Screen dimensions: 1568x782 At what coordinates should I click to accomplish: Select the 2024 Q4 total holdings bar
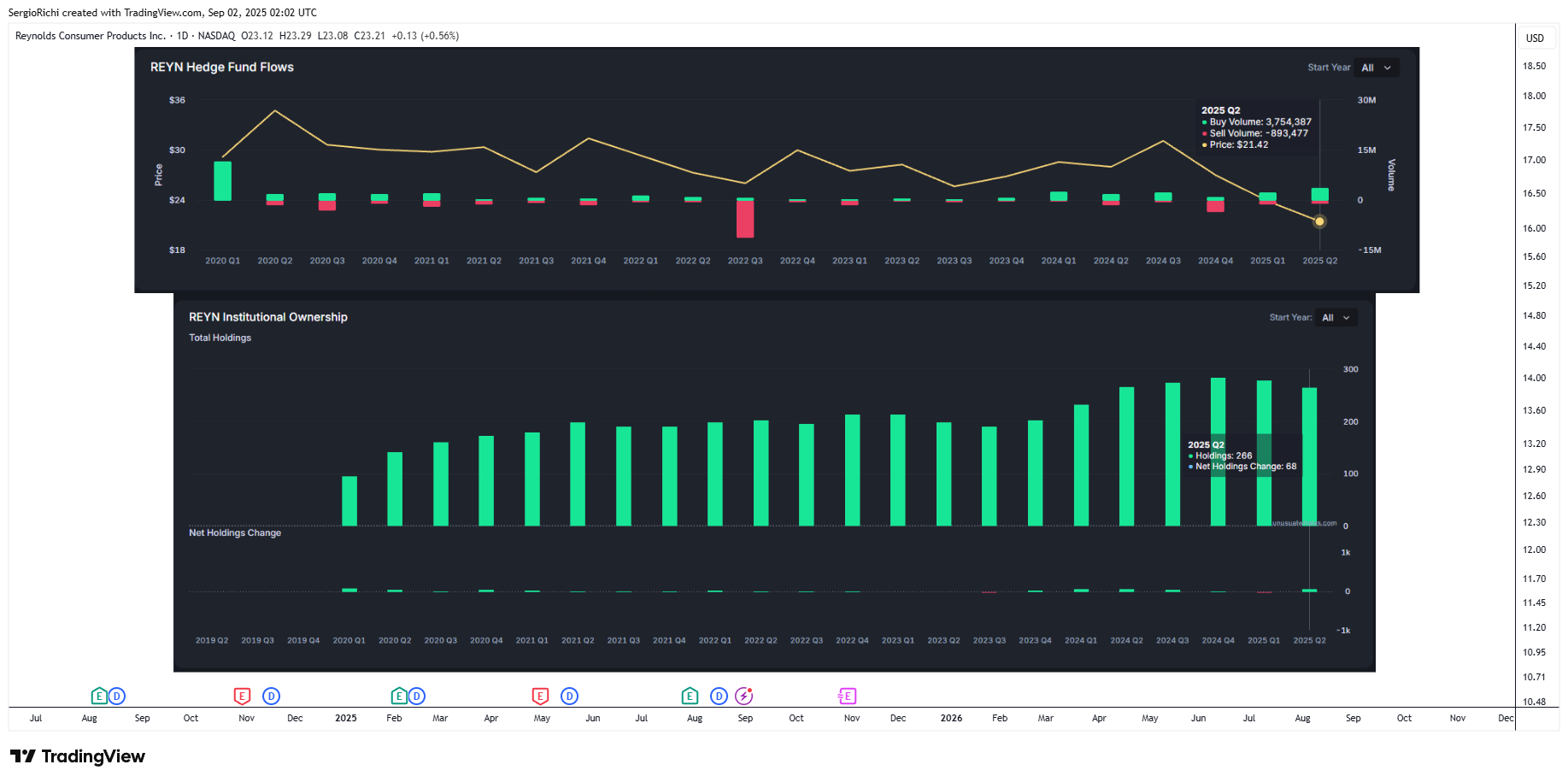pos(1219,451)
